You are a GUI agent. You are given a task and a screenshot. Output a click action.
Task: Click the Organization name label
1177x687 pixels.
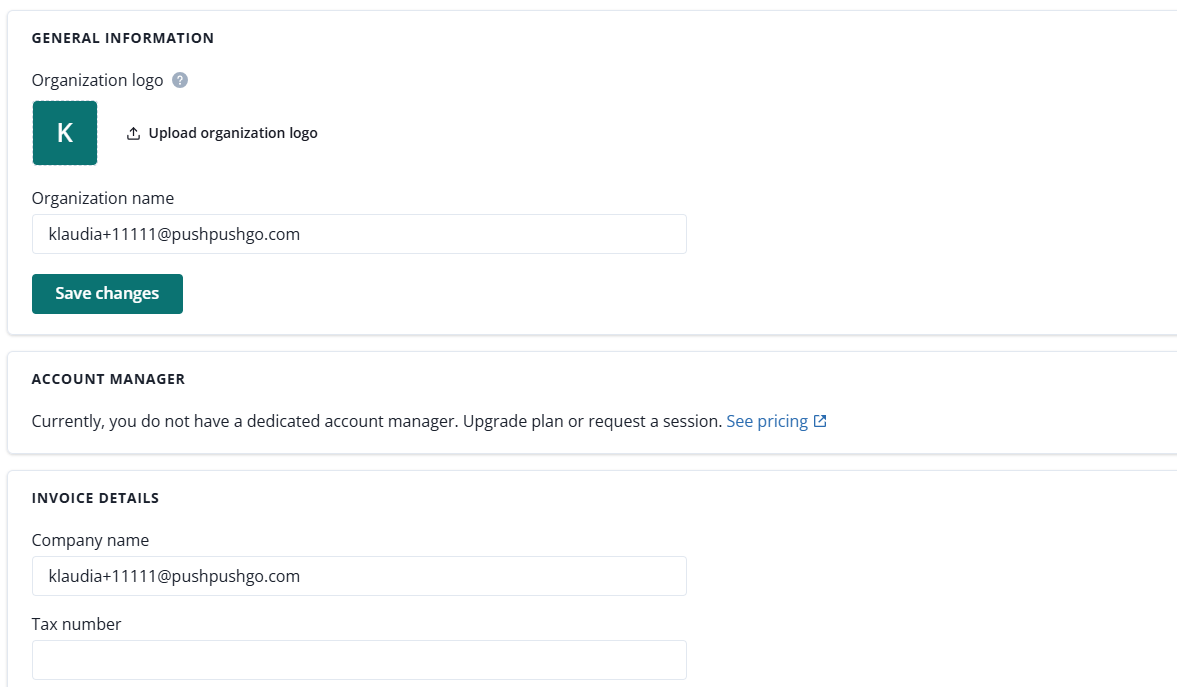click(x=102, y=198)
